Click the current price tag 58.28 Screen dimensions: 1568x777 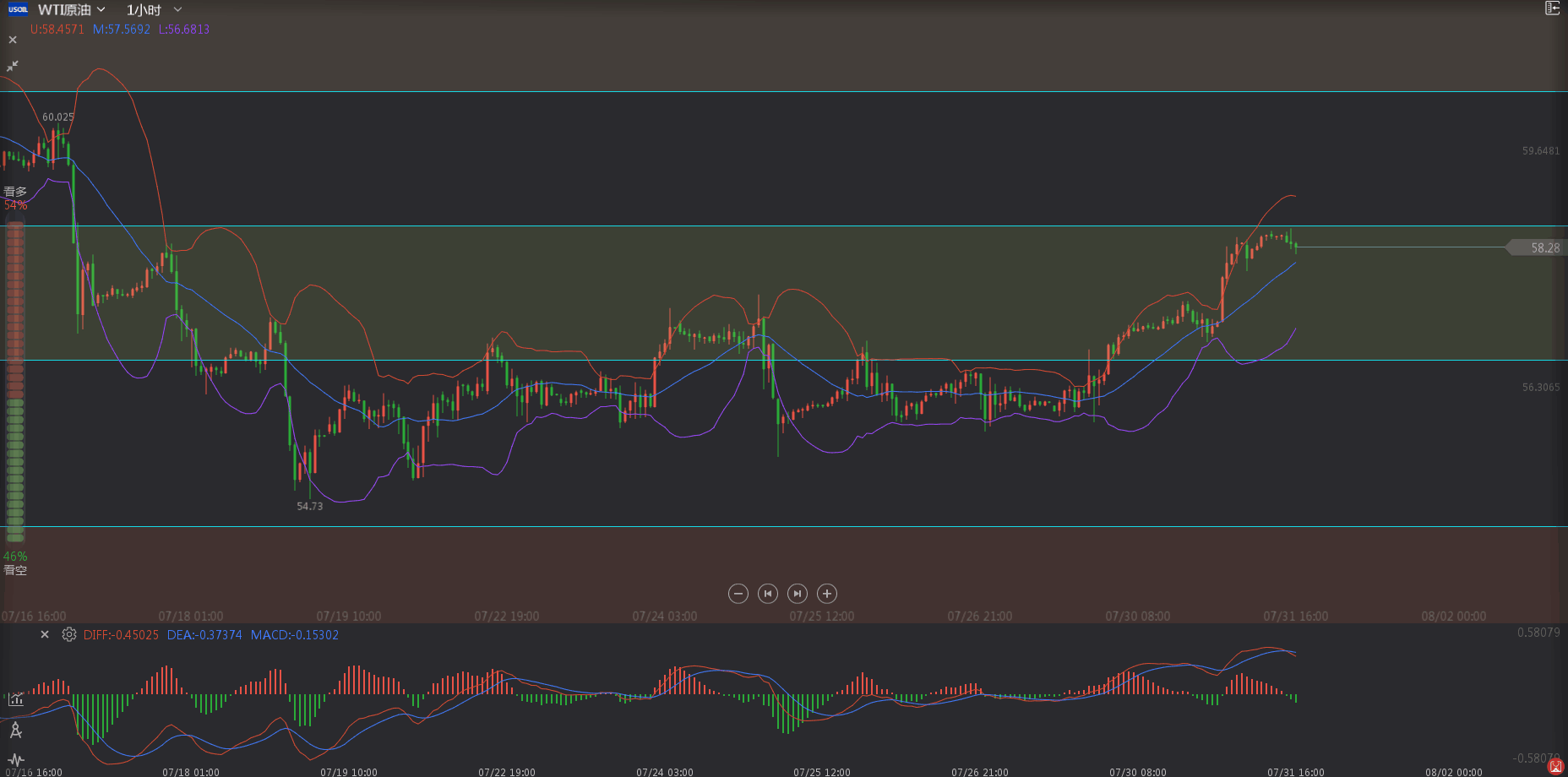[1538, 247]
